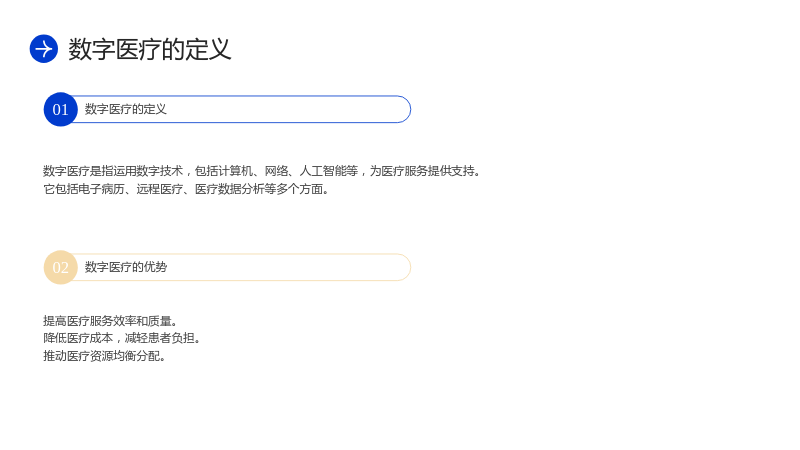Click the paragraph line starting 它包括电子病历
800x450 pixels.
pos(186,189)
